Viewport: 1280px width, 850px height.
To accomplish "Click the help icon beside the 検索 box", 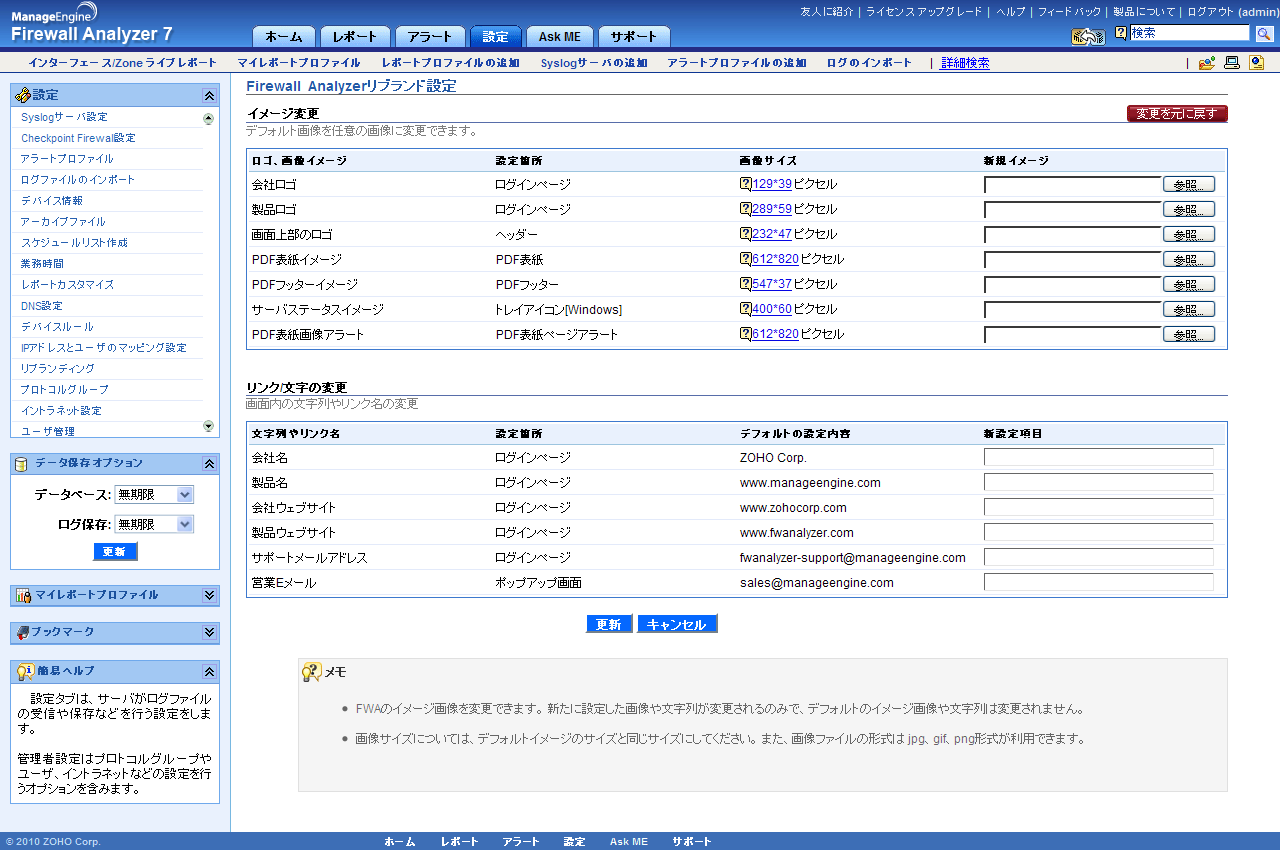I will (x=1121, y=33).
